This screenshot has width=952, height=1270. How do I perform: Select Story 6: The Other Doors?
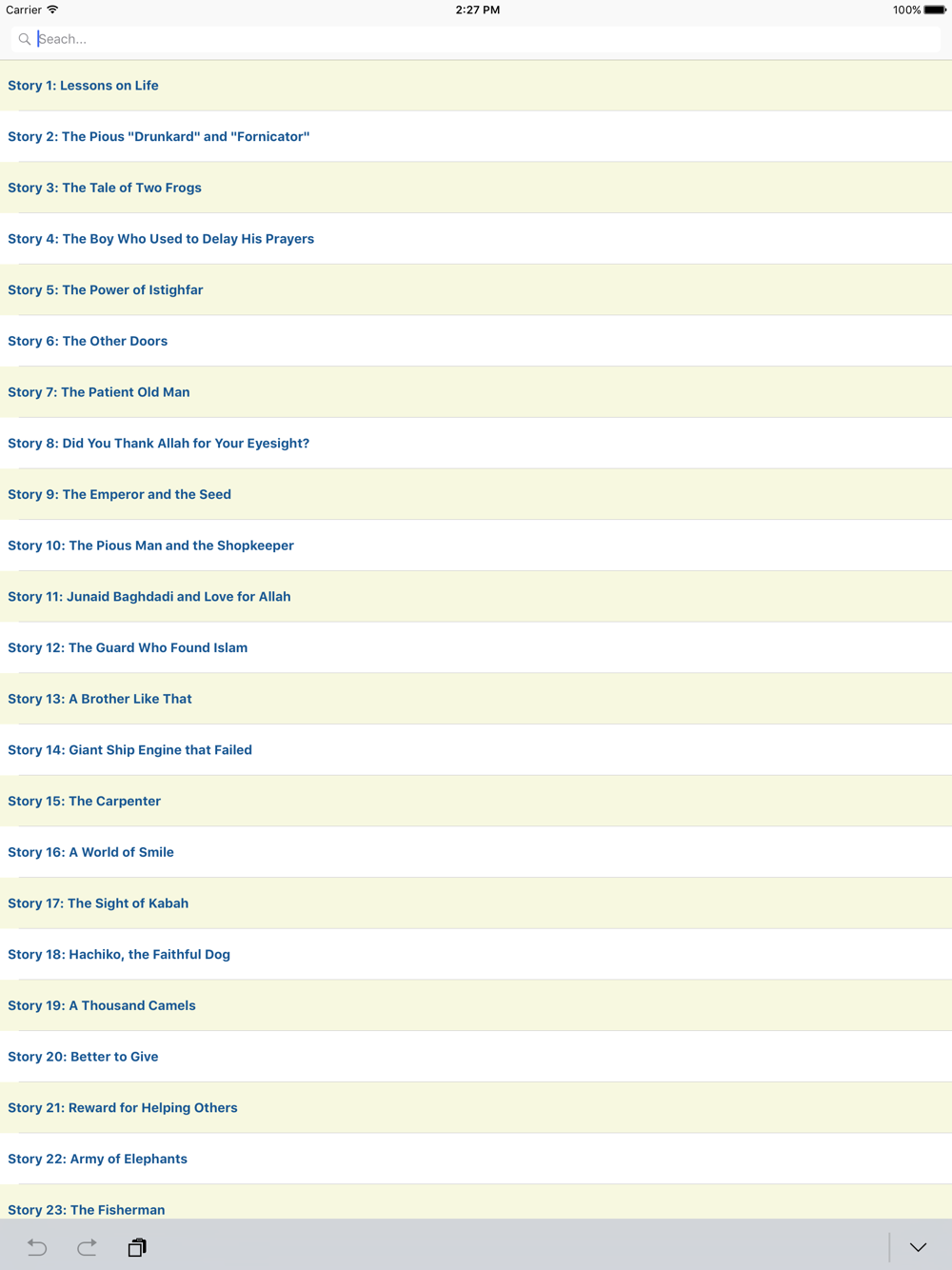point(476,341)
